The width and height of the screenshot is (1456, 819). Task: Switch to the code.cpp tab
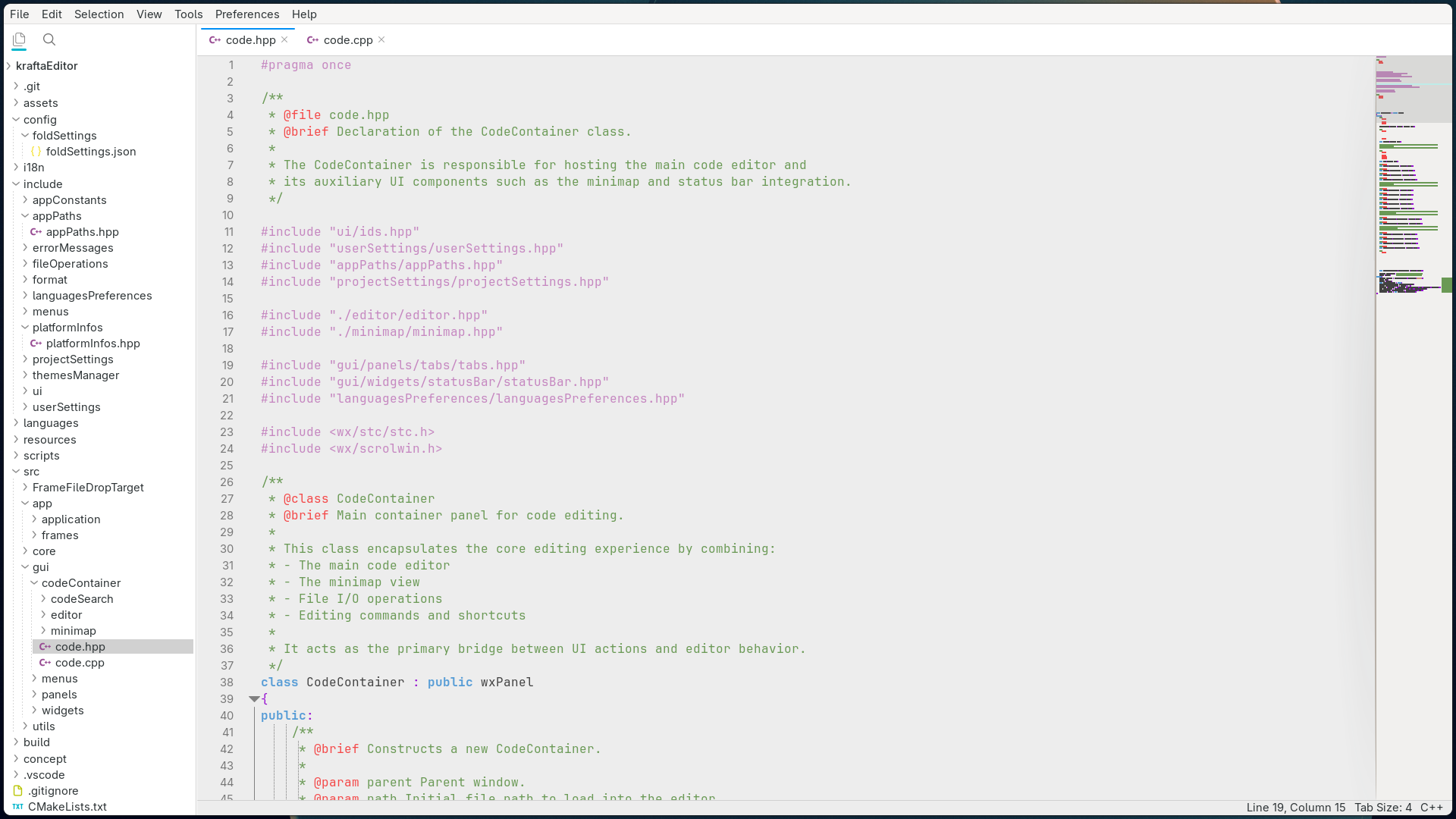pyautogui.click(x=347, y=40)
